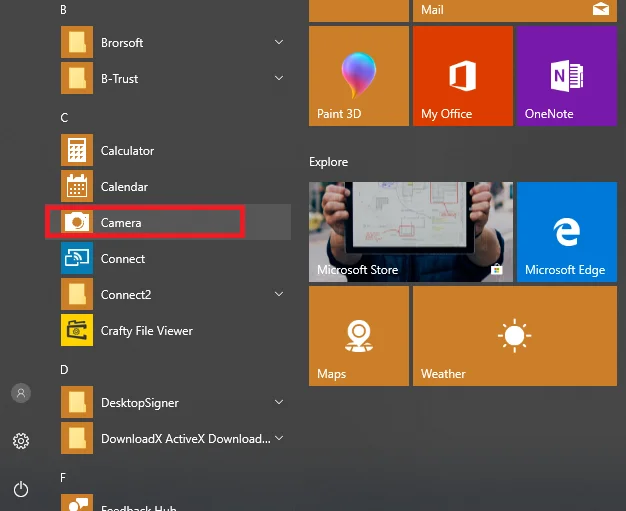Open the Calculator app icon
626x511 pixels.
(77, 150)
